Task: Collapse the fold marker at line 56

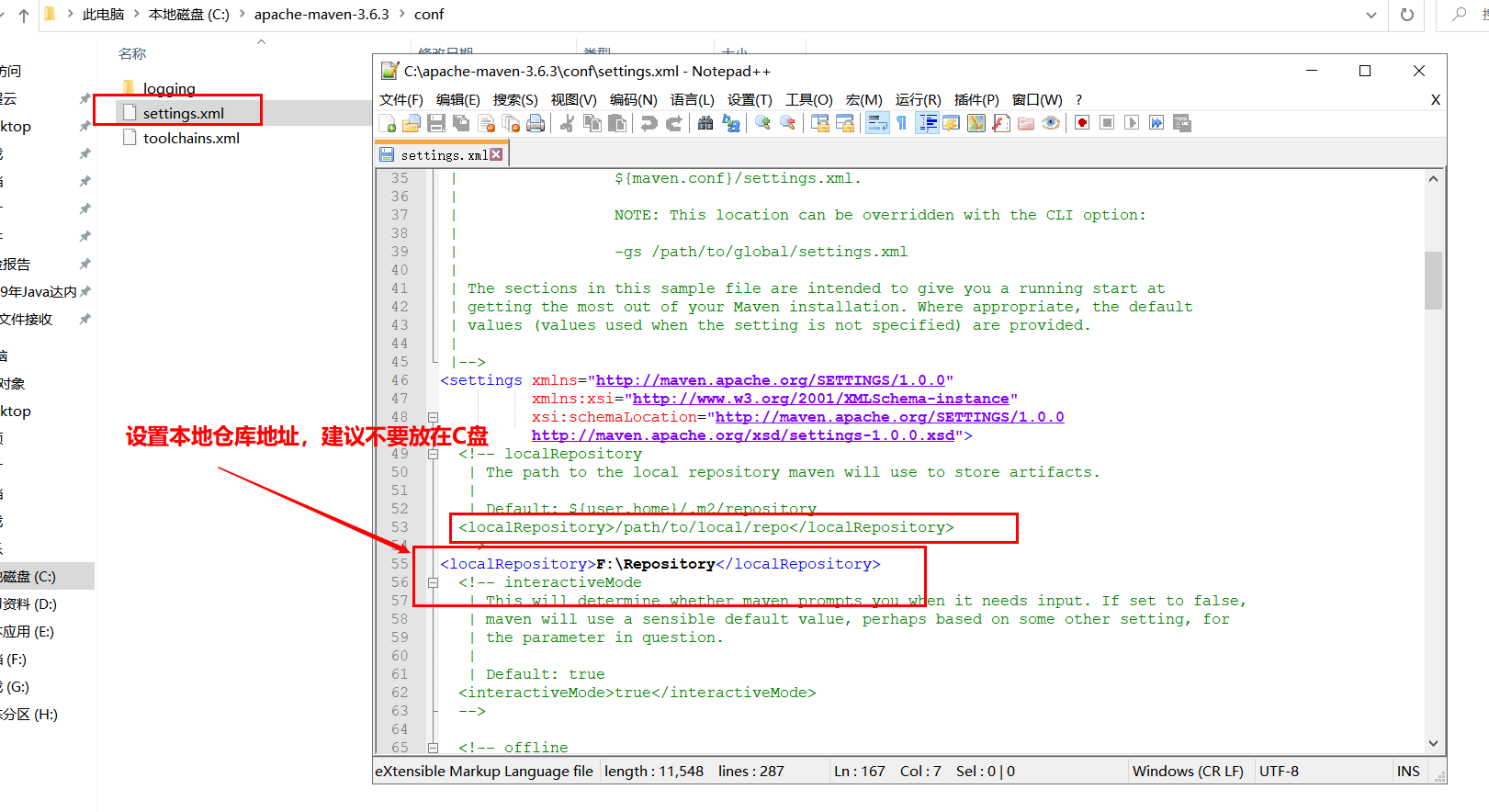Action: tap(433, 582)
